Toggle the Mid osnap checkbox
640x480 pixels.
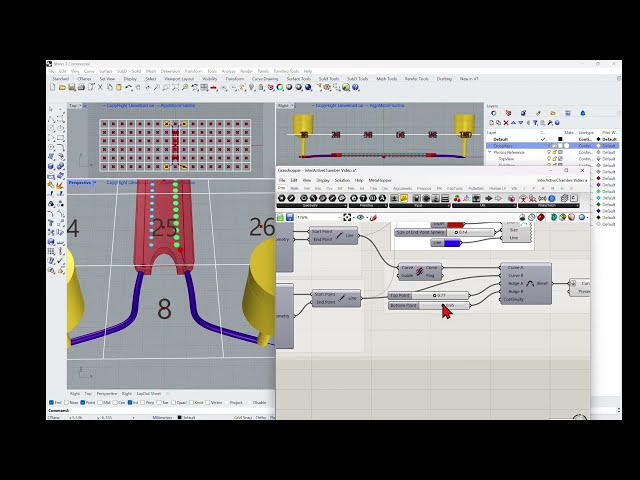click(x=100, y=402)
